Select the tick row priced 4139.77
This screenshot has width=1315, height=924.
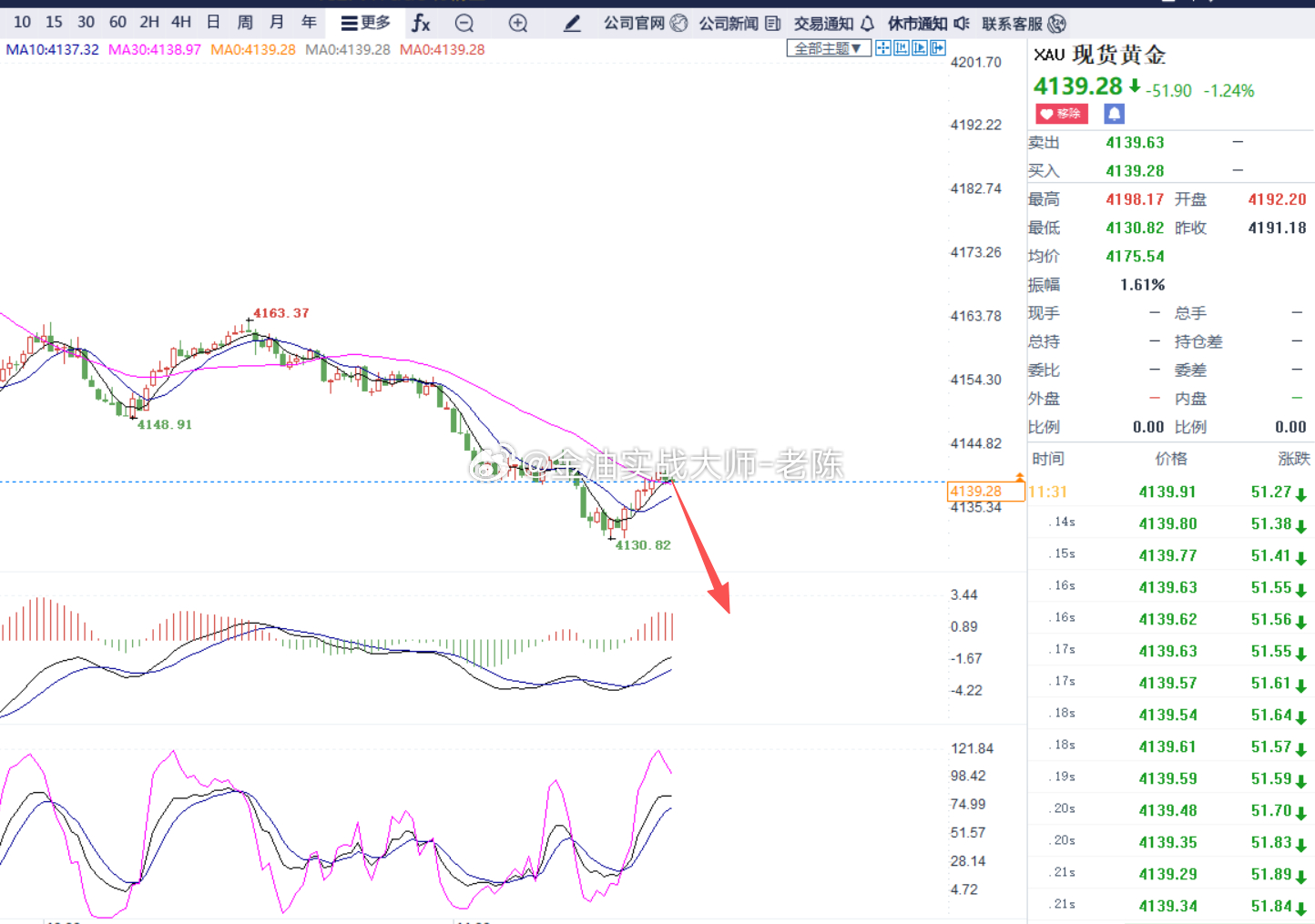pyautogui.click(x=1171, y=556)
